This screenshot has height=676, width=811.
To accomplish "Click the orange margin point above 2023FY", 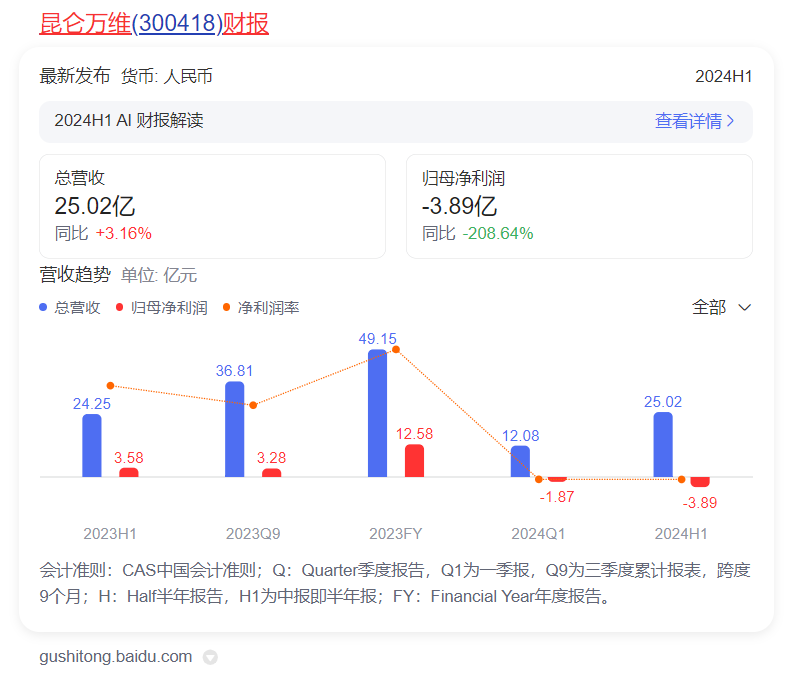I will pyautogui.click(x=396, y=350).
